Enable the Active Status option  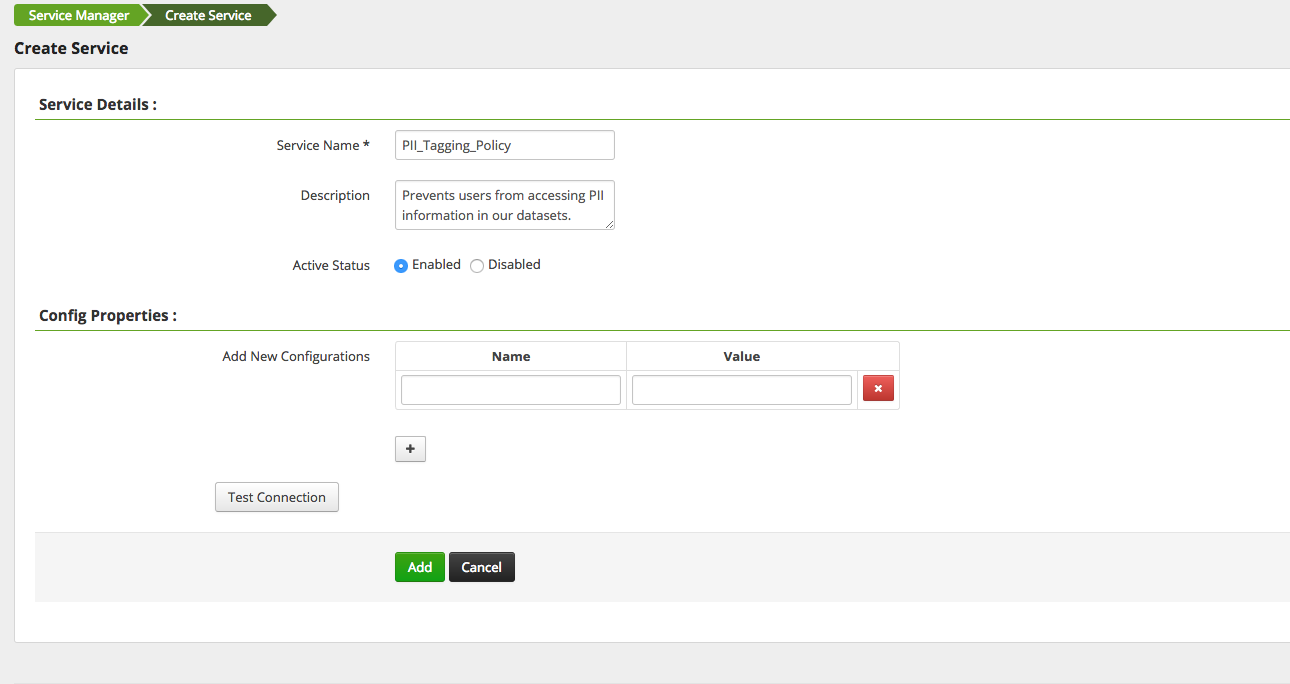click(400, 265)
